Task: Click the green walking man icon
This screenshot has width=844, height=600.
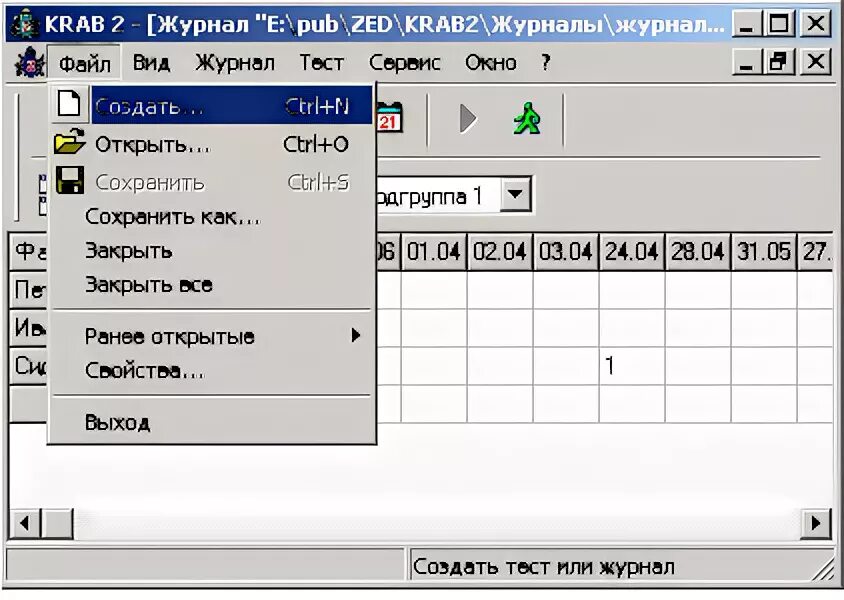Action: (x=527, y=118)
